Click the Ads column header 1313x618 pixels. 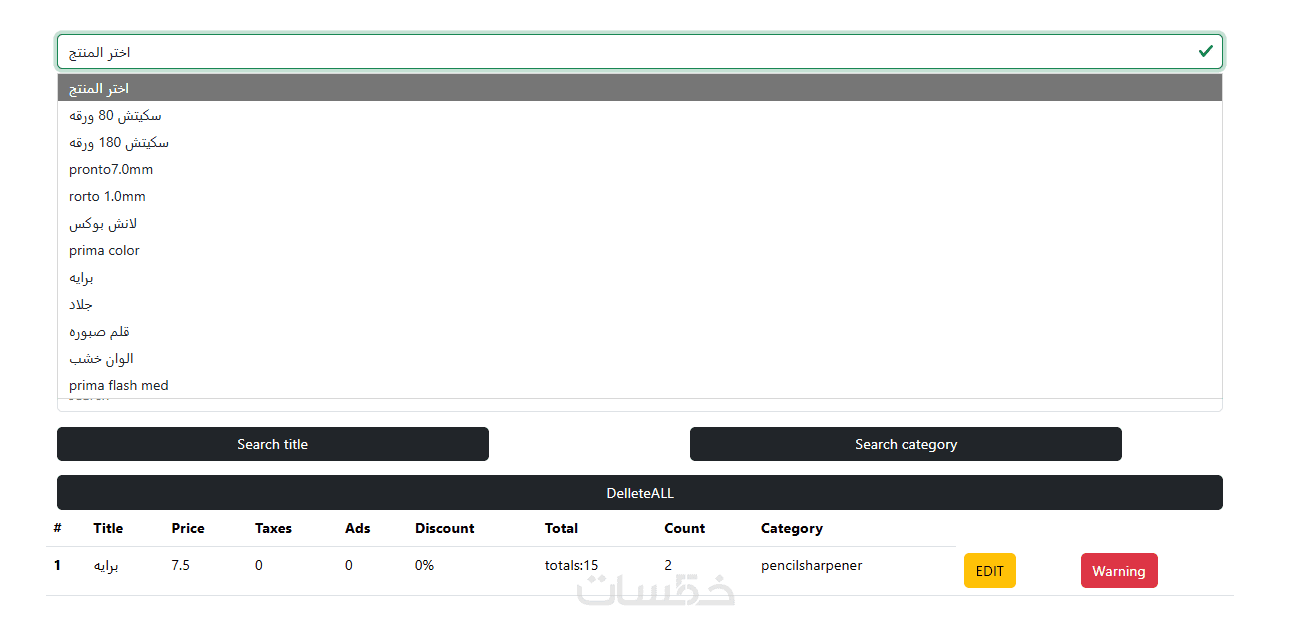[x=357, y=528]
